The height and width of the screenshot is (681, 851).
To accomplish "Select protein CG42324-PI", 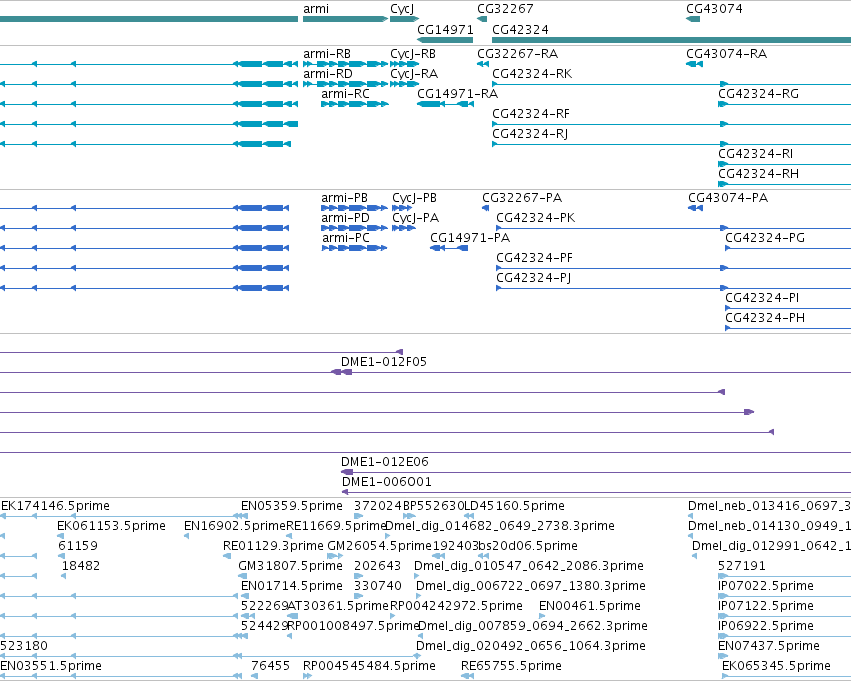I will pos(788,308).
